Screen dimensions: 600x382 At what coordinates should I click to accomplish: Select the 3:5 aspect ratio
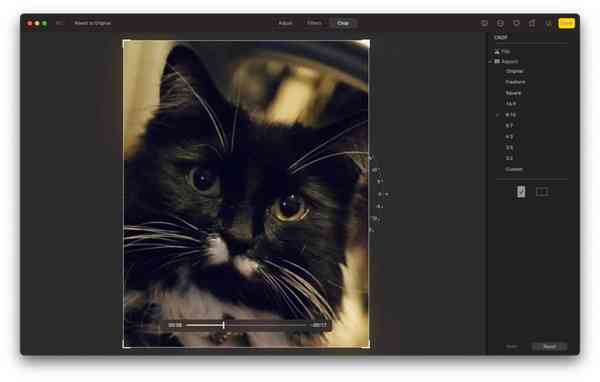click(x=509, y=147)
